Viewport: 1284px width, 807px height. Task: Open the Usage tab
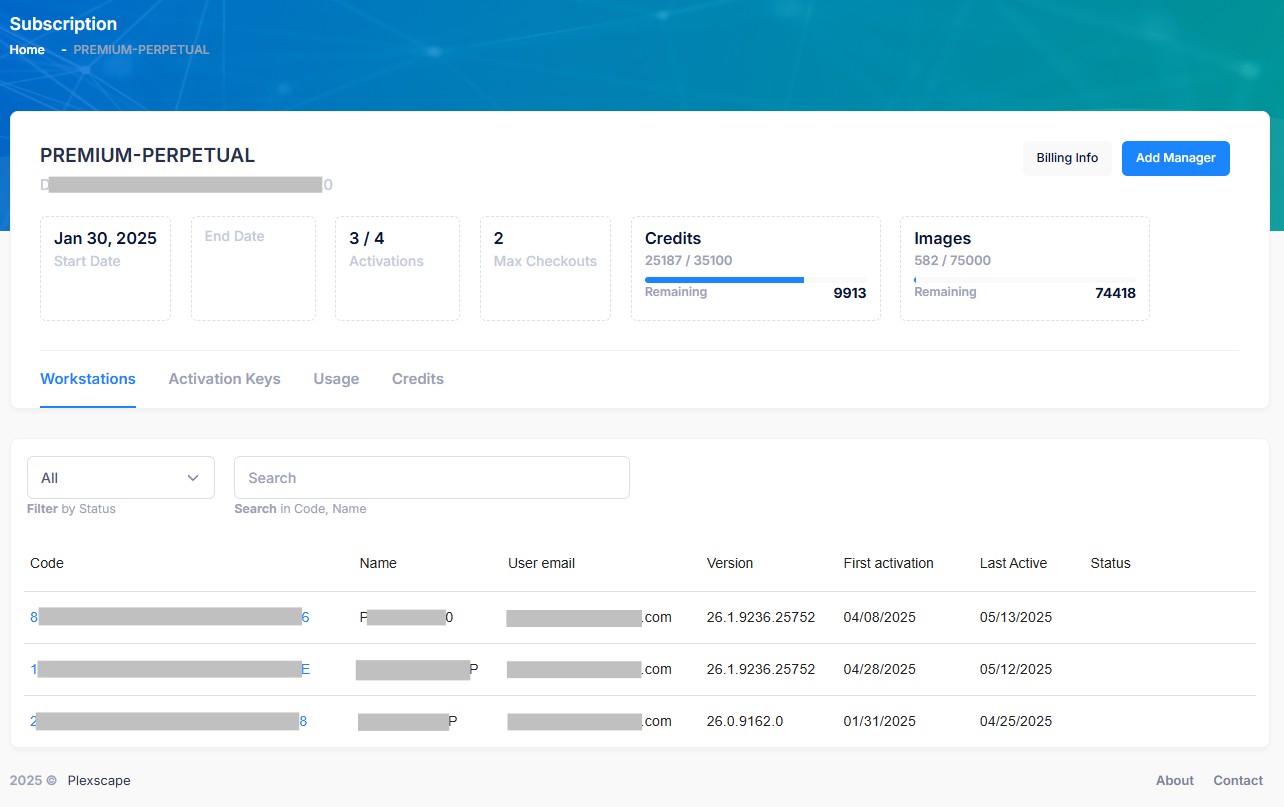[336, 379]
